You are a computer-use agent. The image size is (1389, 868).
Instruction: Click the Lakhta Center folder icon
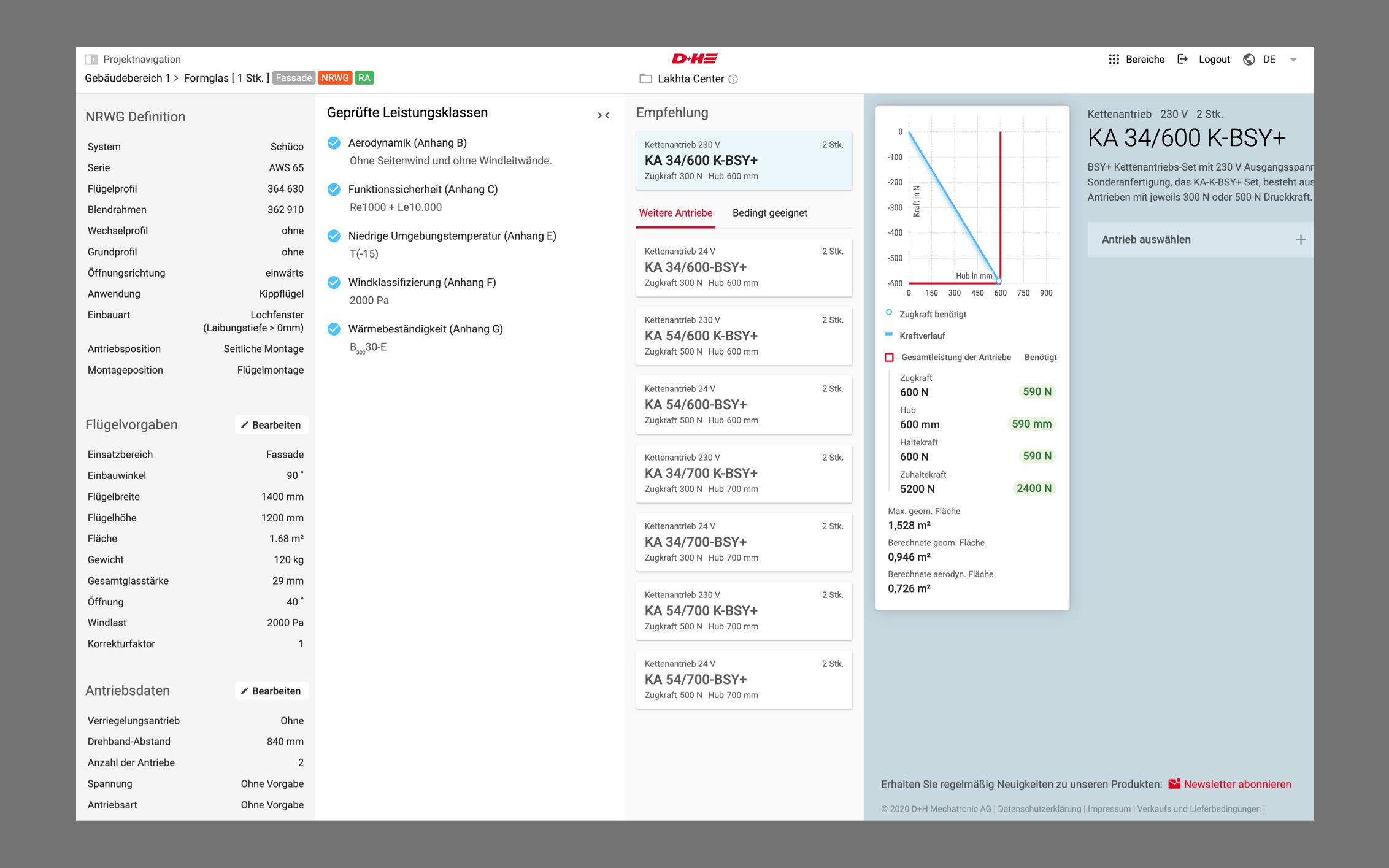click(x=645, y=79)
